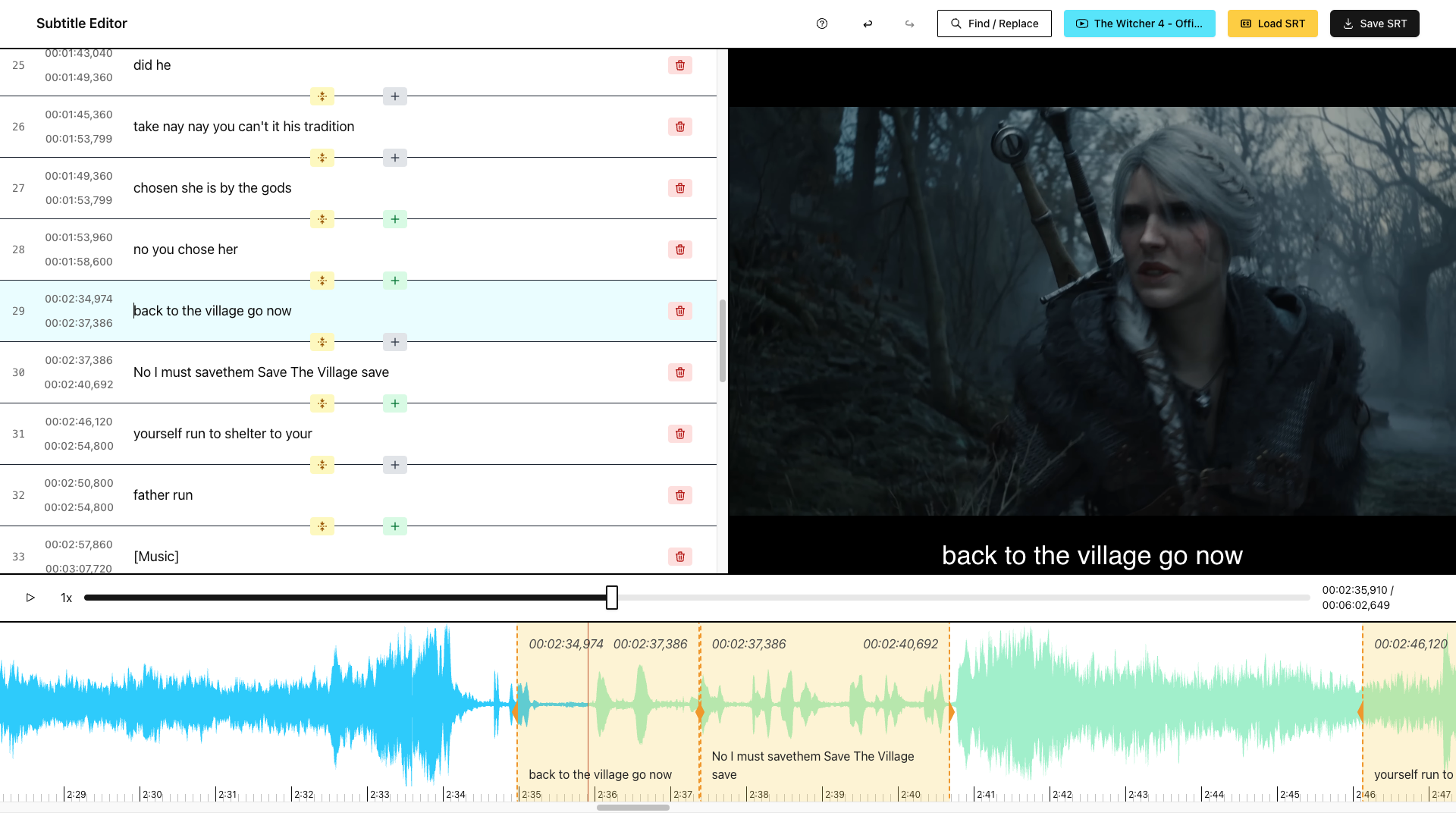Click start time 00:01:45,360 in row 26
Image resolution: width=1456 pixels, height=819 pixels.
tap(79, 115)
